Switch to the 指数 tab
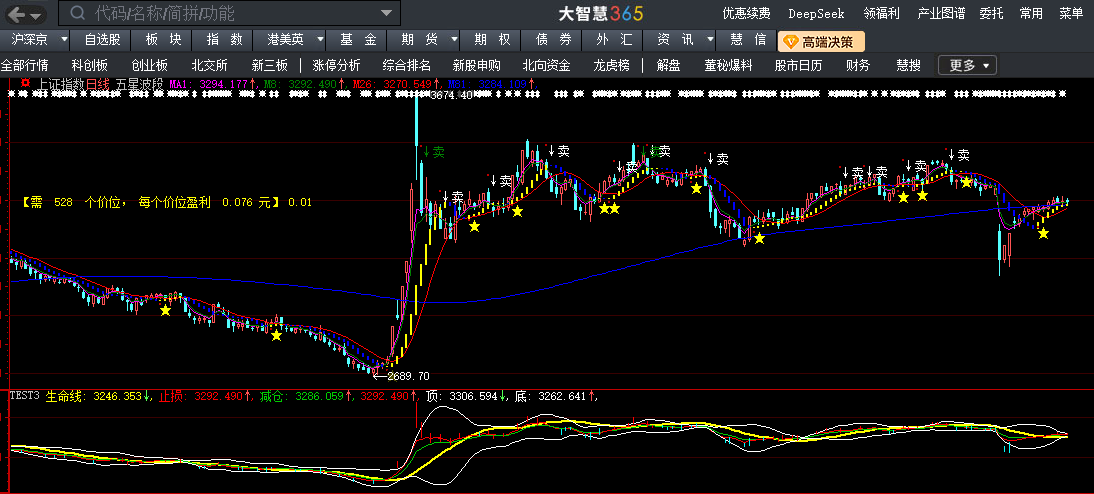 (224, 40)
